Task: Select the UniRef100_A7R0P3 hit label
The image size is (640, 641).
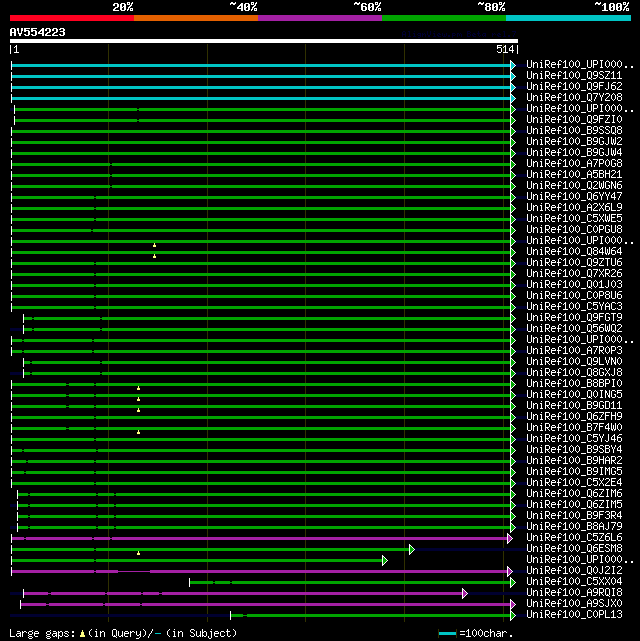Action: click(x=574, y=351)
